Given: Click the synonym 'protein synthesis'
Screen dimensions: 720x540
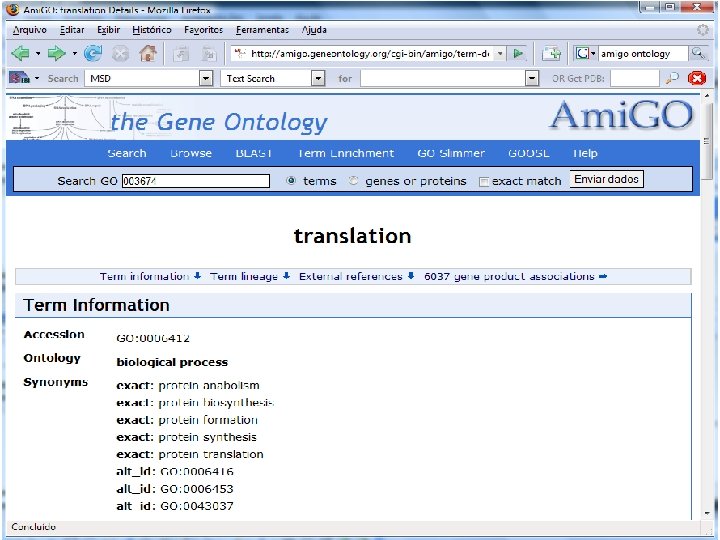Looking at the screenshot, I should (208, 437).
